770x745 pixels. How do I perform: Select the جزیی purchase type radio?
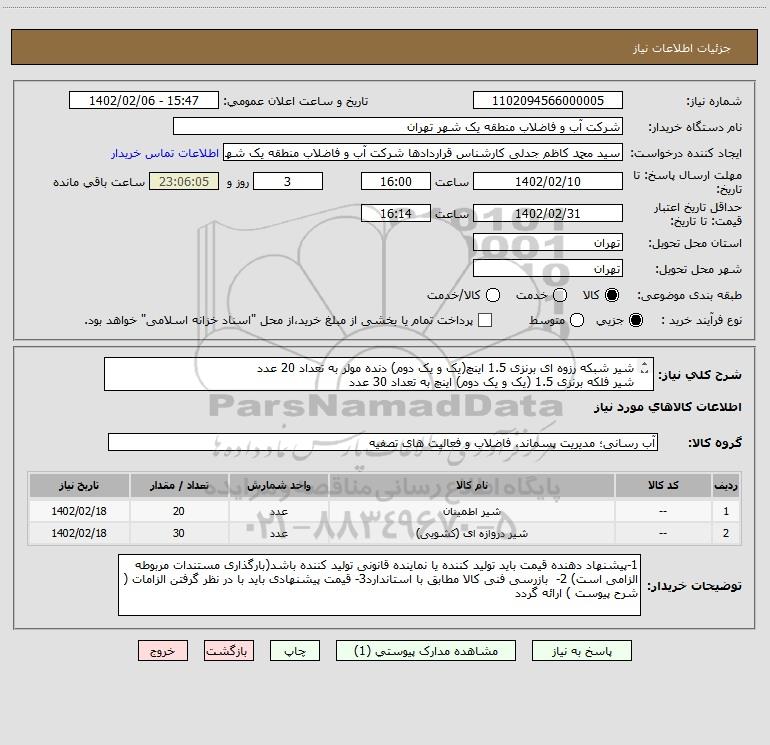pyautogui.click(x=635, y=320)
